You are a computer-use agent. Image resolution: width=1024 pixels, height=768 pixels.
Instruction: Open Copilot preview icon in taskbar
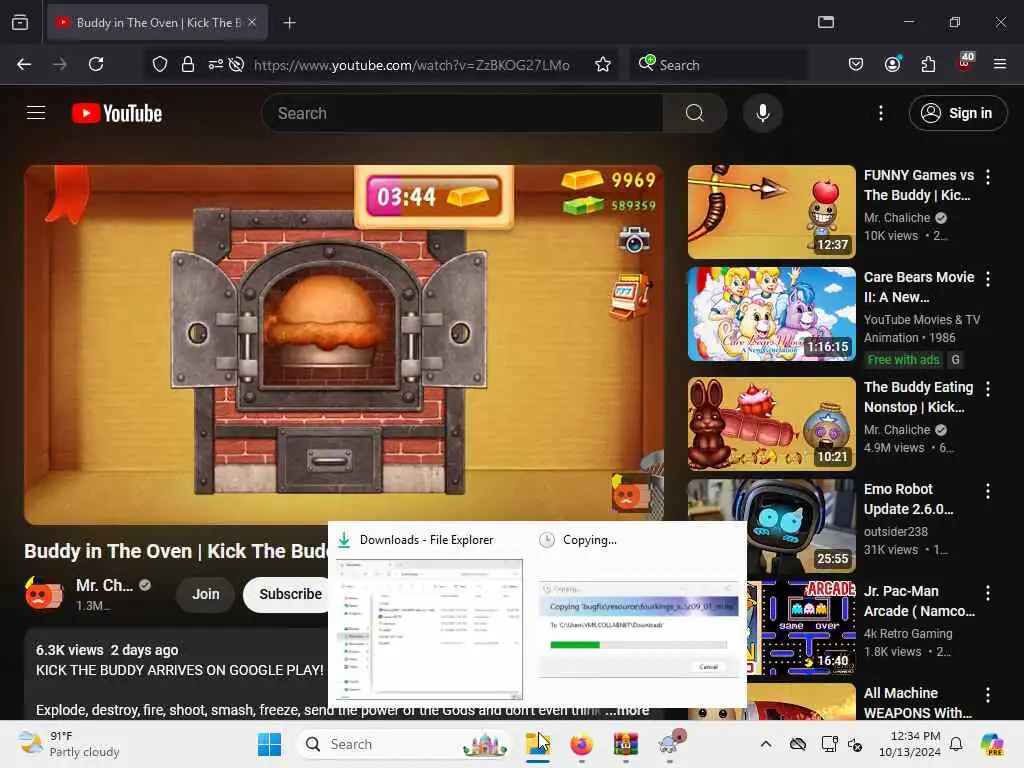click(x=992, y=744)
